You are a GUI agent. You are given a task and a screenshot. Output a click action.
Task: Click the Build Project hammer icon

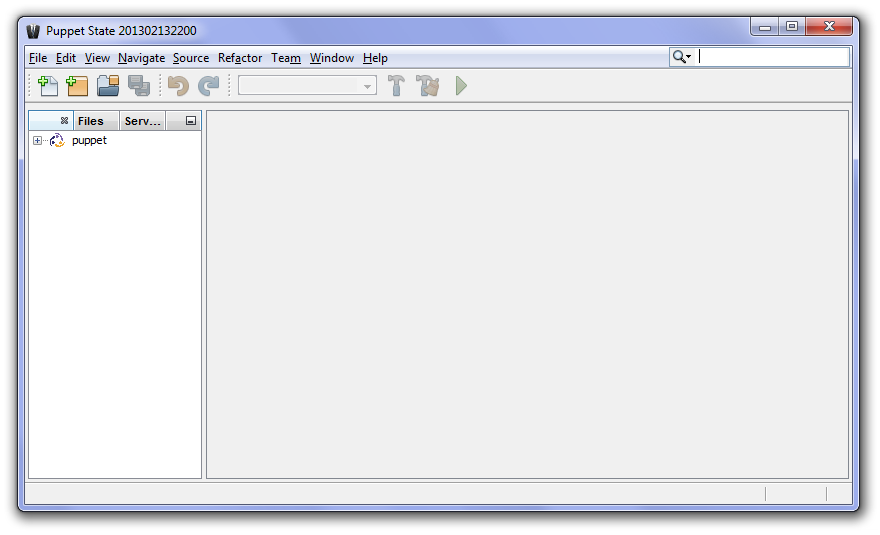click(x=396, y=86)
